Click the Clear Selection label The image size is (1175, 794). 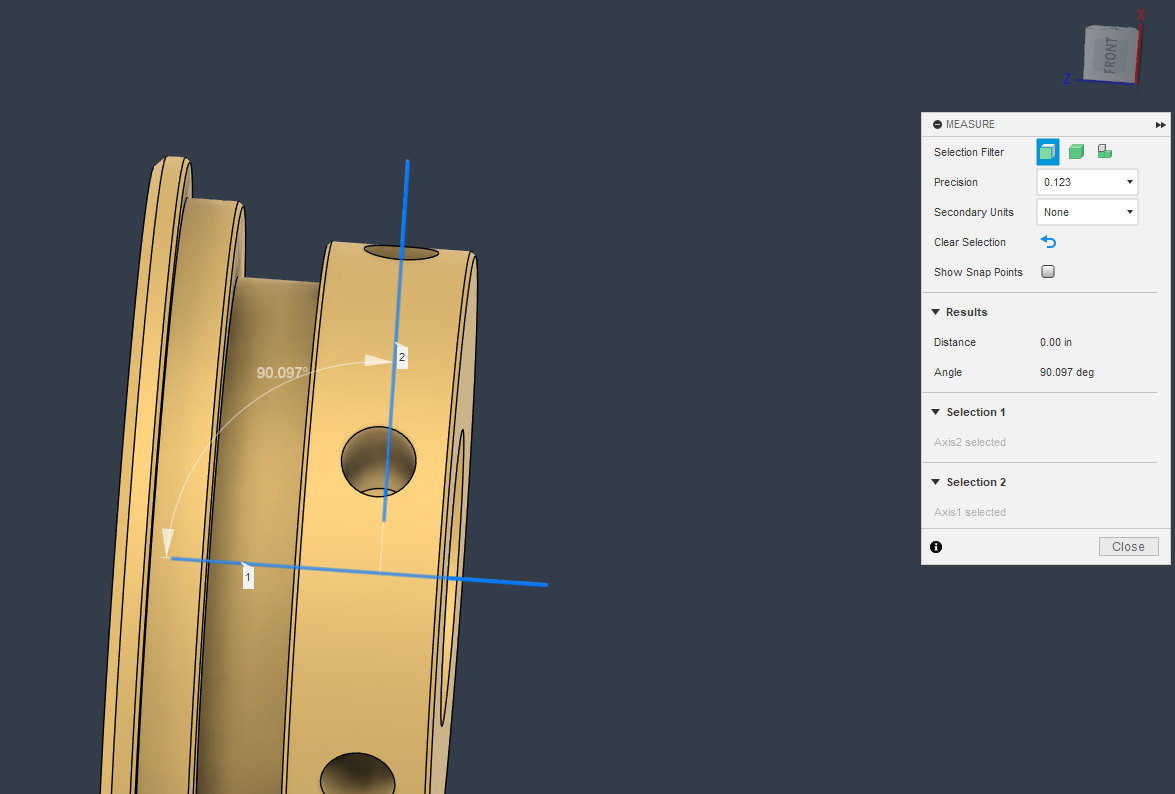click(970, 242)
